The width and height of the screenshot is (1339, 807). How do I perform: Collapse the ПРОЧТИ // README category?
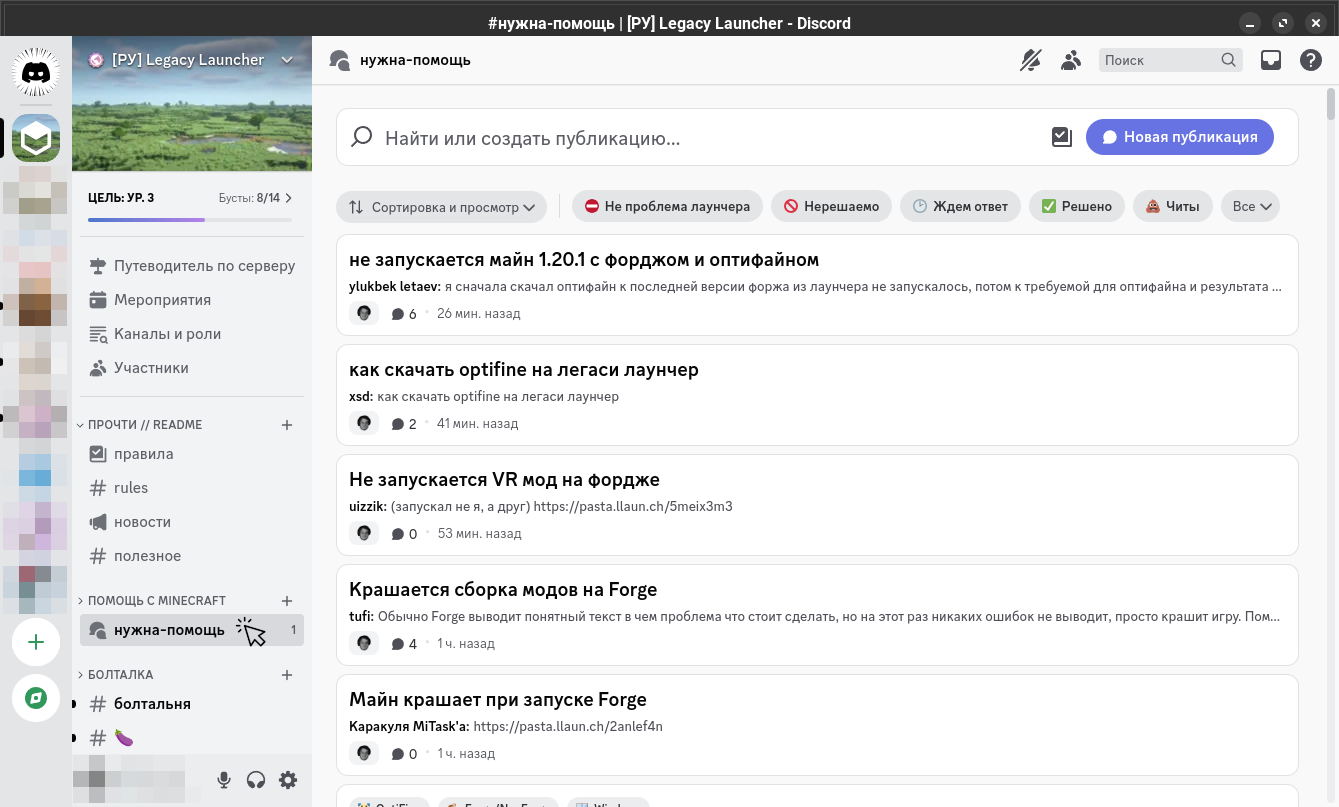[145, 425]
